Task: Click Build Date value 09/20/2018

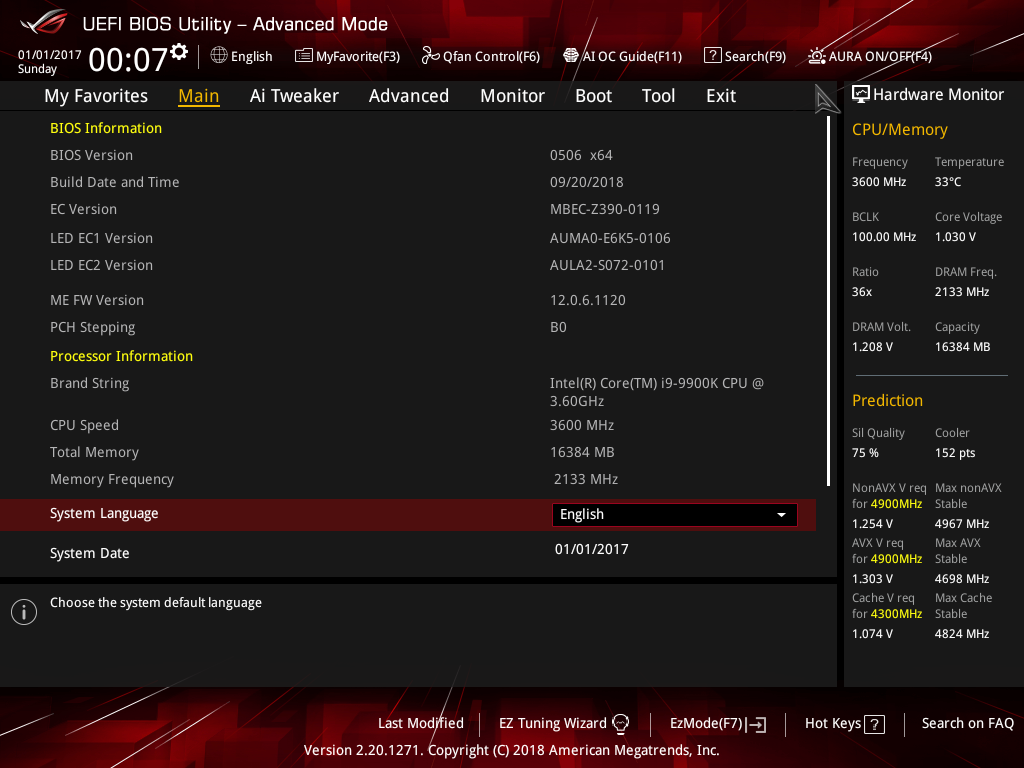Action: click(586, 182)
